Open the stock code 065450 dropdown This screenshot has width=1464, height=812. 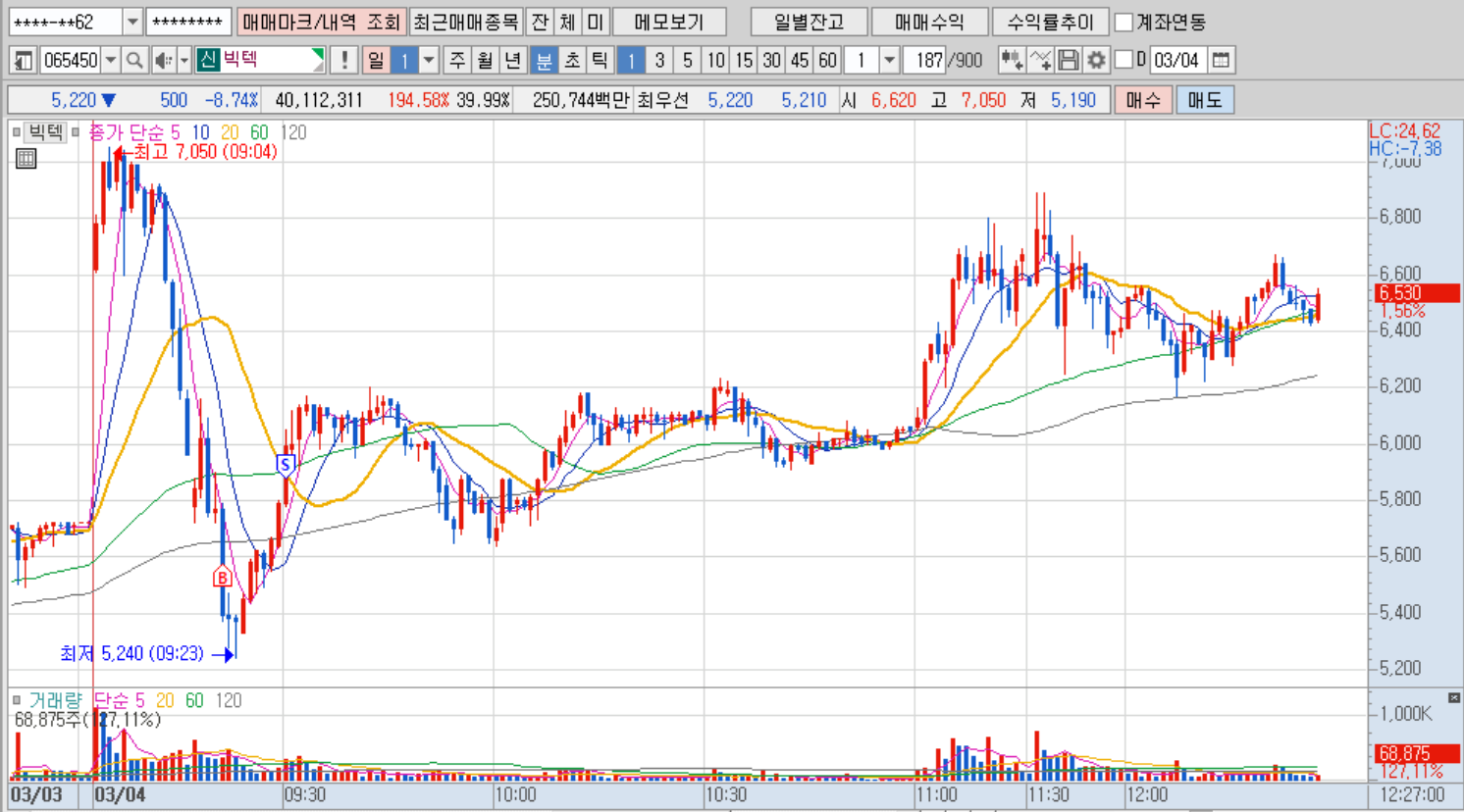pyautogui.click(x=111, y=61)
